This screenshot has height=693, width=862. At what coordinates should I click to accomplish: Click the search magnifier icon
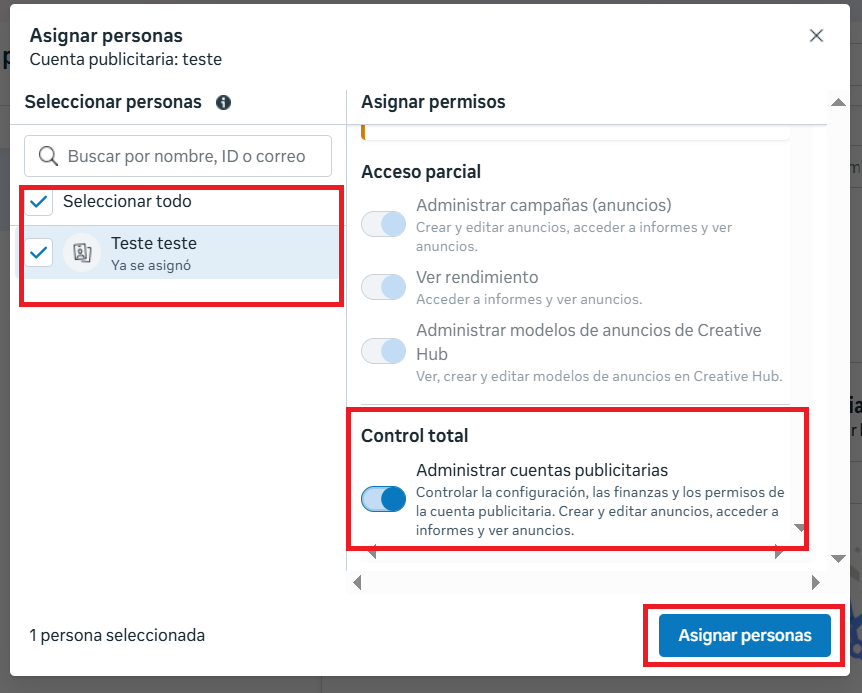(48, 156)
